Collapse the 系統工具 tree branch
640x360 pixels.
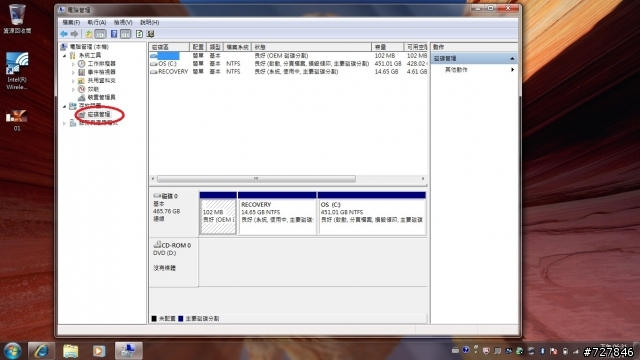click(64, 56)
